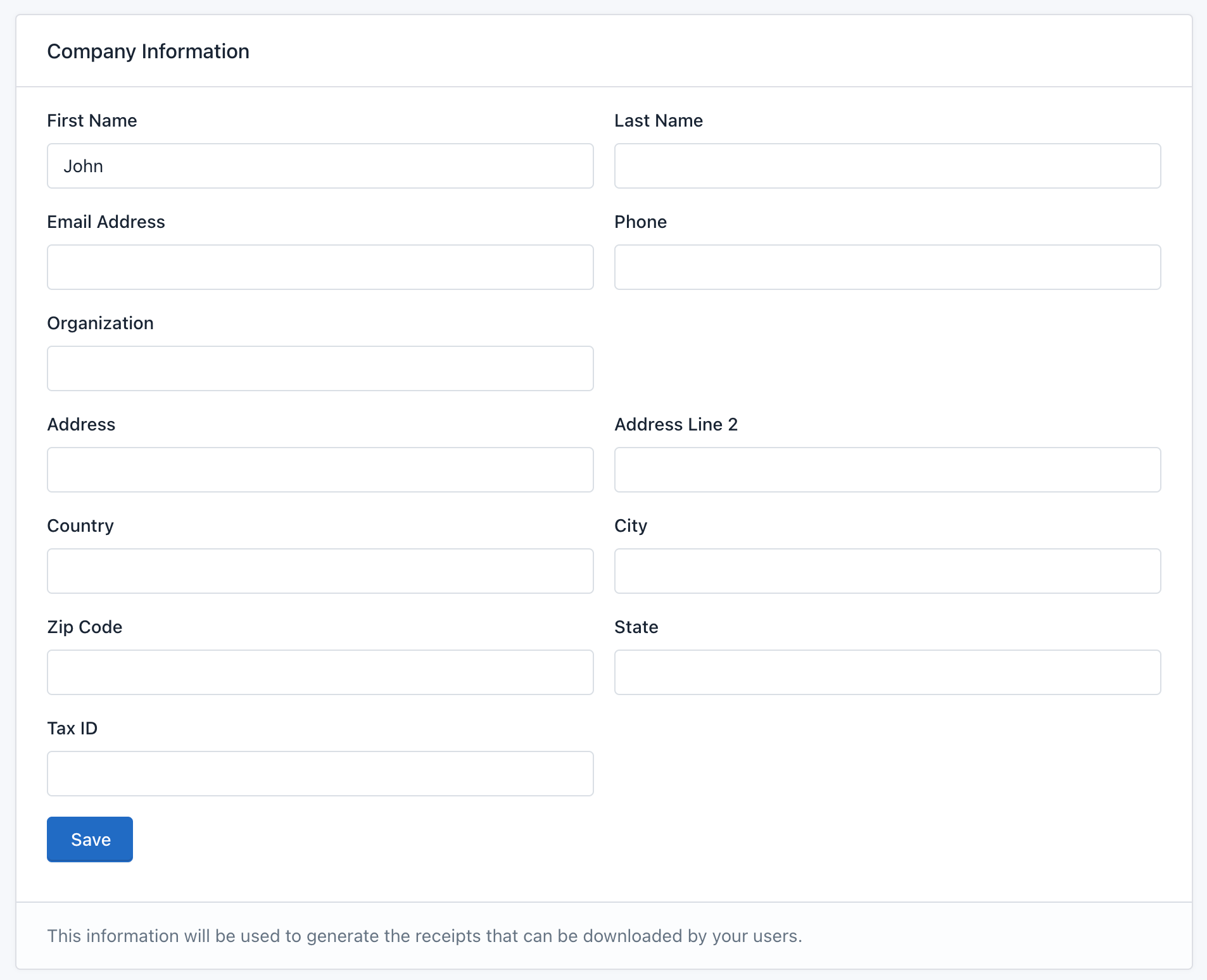Click the Address input field
This screenshot has height=980, width=1207.
320,469
